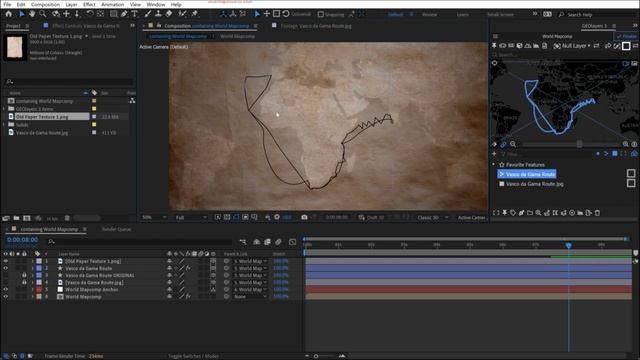640x360 pixels.
Task: Select the Selection arrow tool
Action: 21,14
